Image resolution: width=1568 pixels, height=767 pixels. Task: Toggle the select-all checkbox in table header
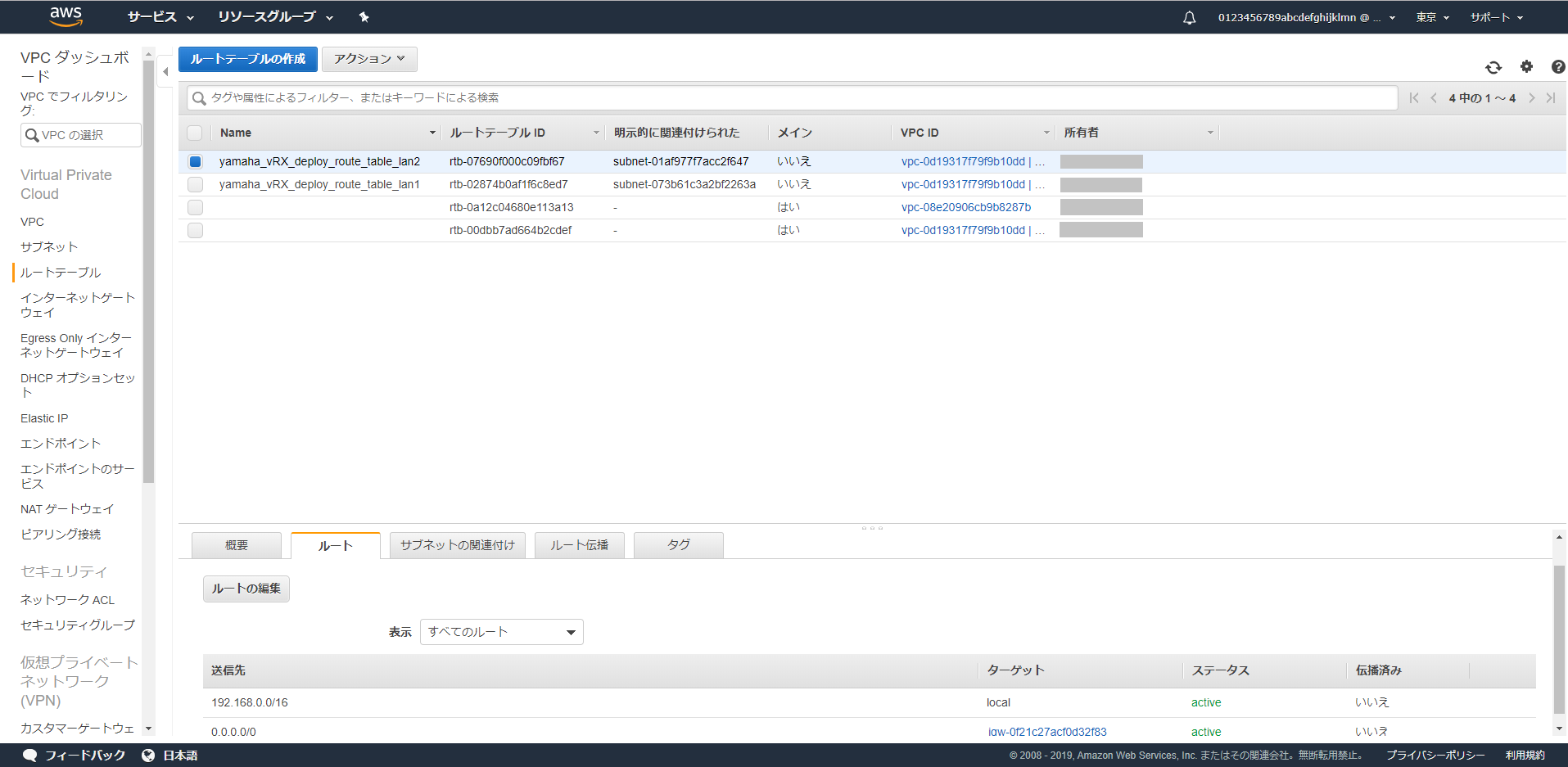[195, 133]
